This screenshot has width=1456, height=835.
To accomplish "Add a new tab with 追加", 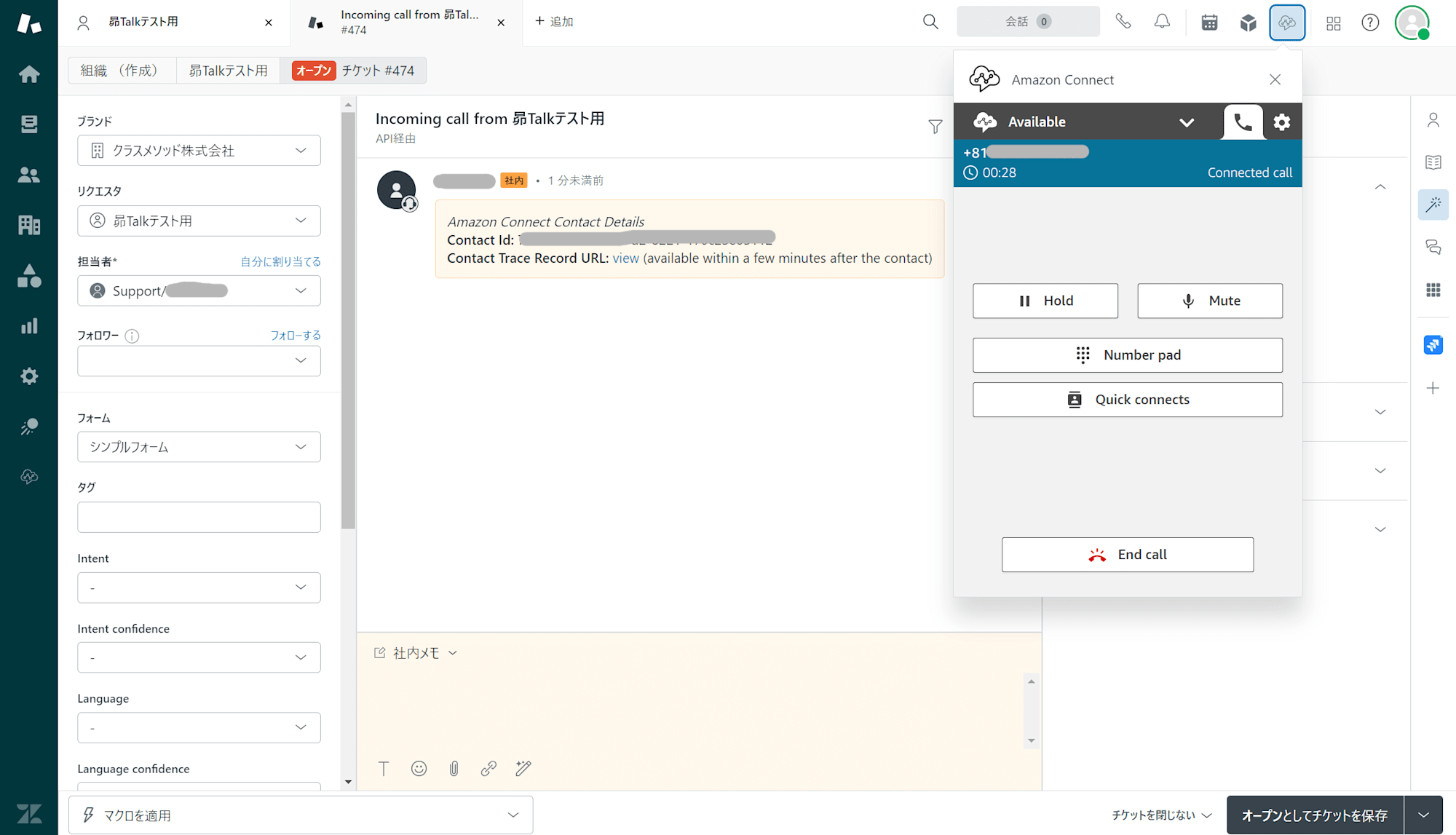I will coord(554,22).
